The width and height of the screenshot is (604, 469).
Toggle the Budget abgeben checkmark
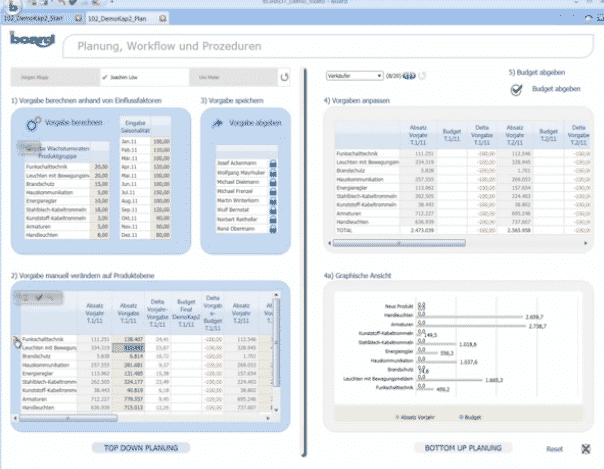516,90
